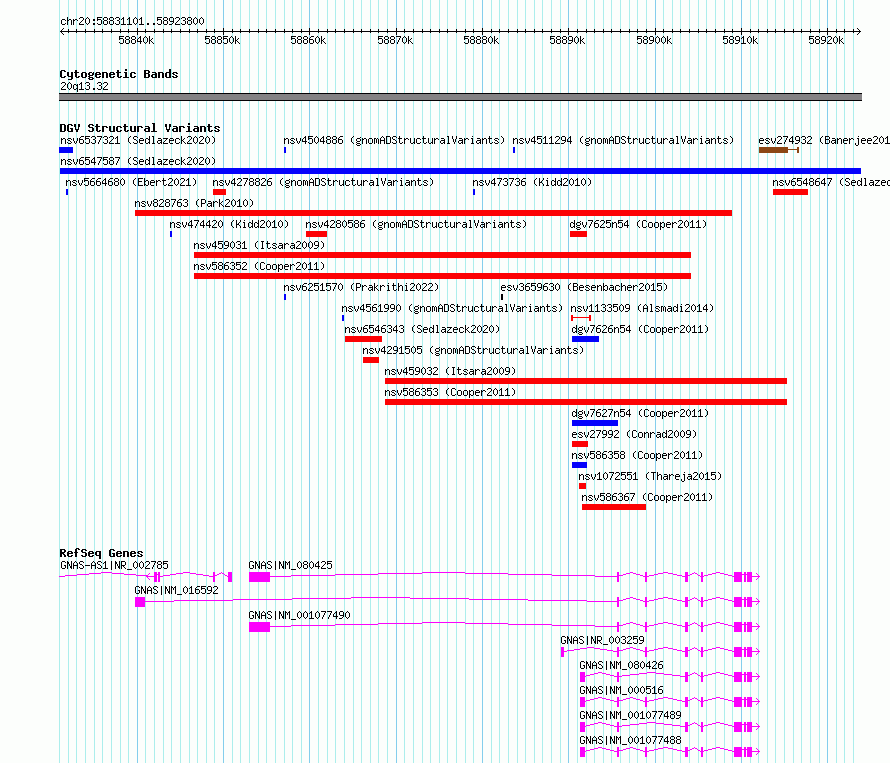Open the GNAS-AS1|NR_002785 gene label
The image size is (890, 763).
tap(114, 565)
